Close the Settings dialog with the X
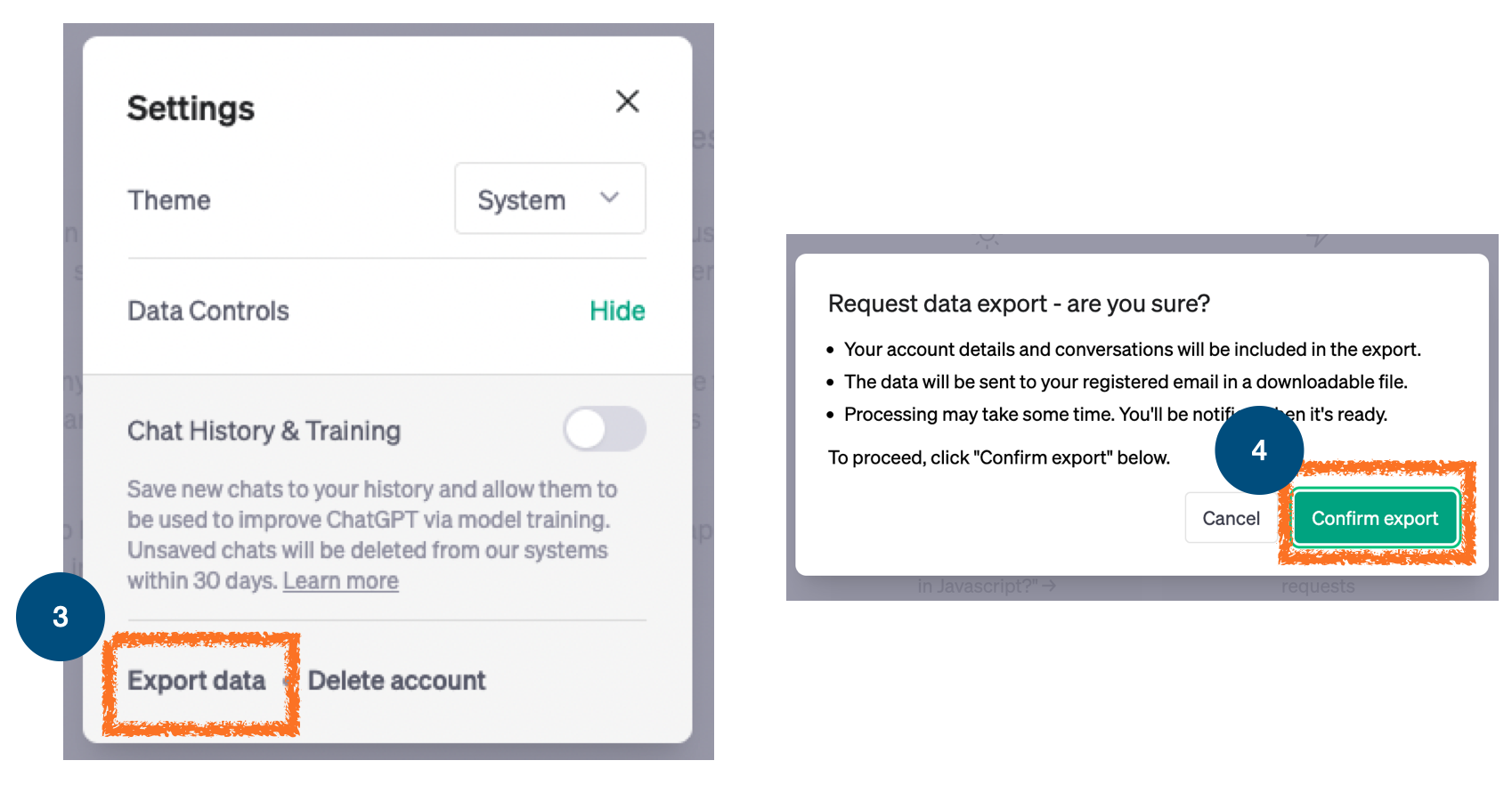This screenshot has width=1512, height=793. [x=628, y=101]
